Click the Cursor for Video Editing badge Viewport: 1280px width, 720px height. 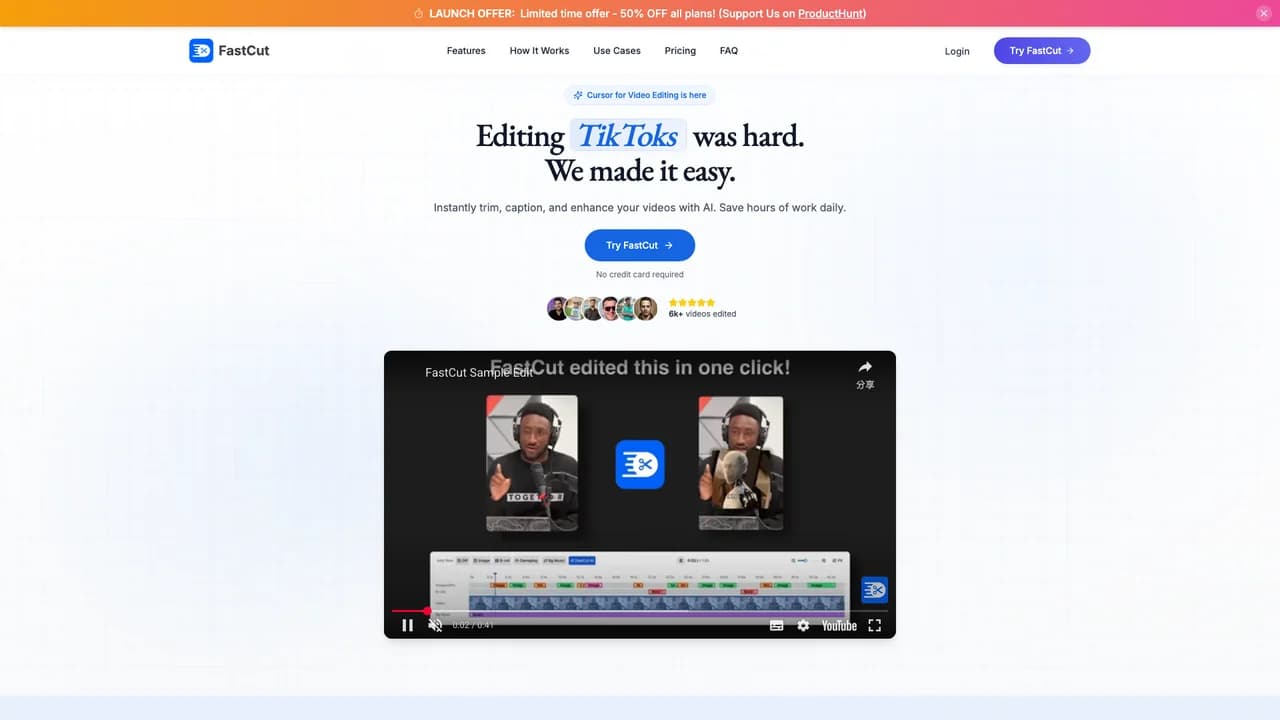[x=640, y=95]
